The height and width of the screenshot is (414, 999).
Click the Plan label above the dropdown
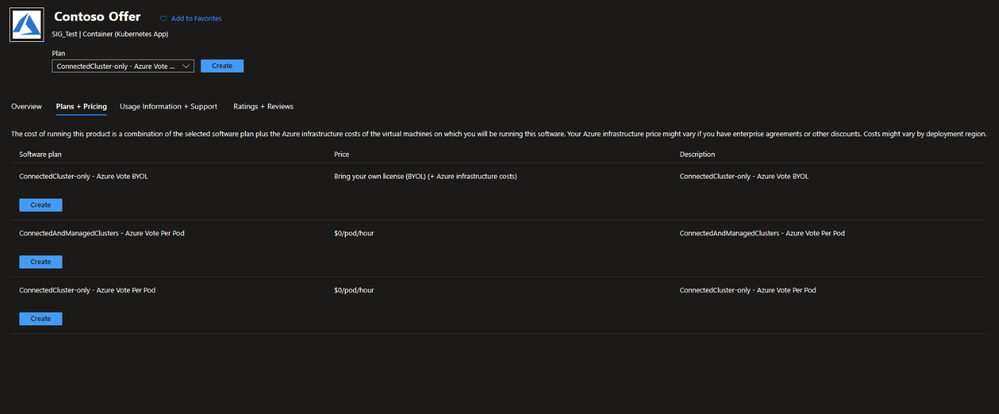pyautogui.click(x=59, y=54)
